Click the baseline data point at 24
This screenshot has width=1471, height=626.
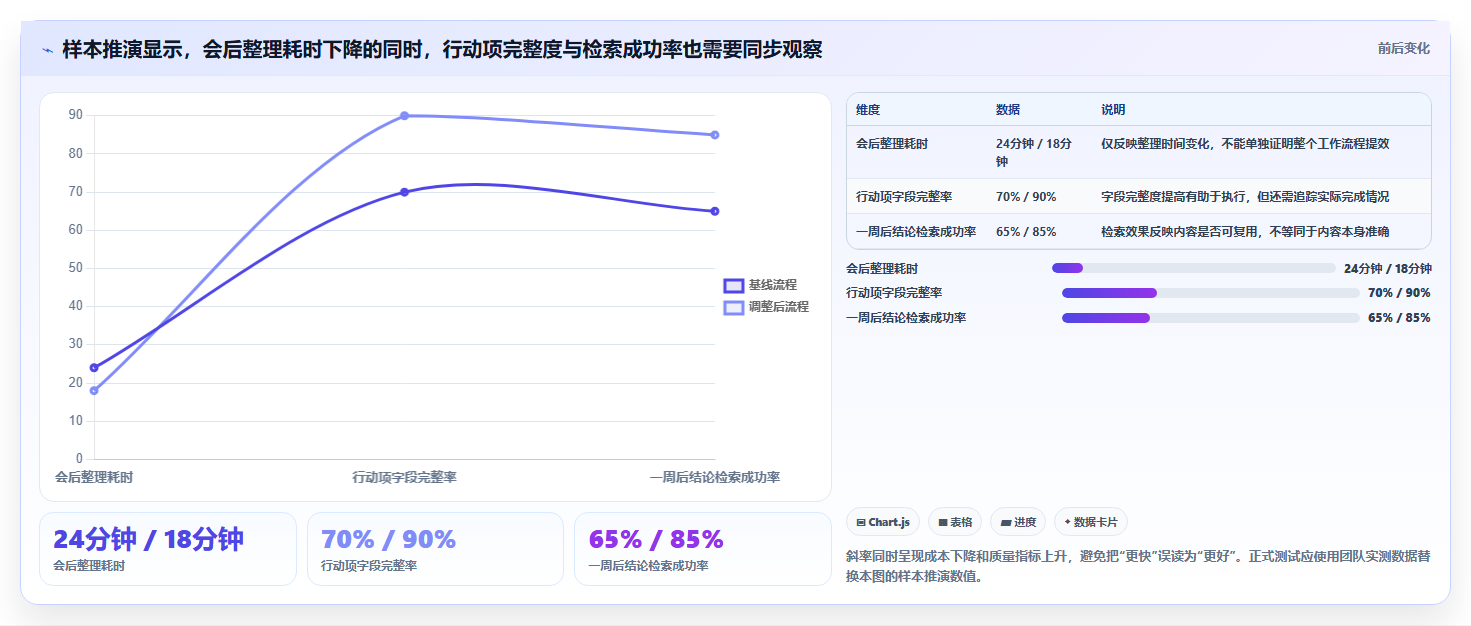click(x=94, y=368)
